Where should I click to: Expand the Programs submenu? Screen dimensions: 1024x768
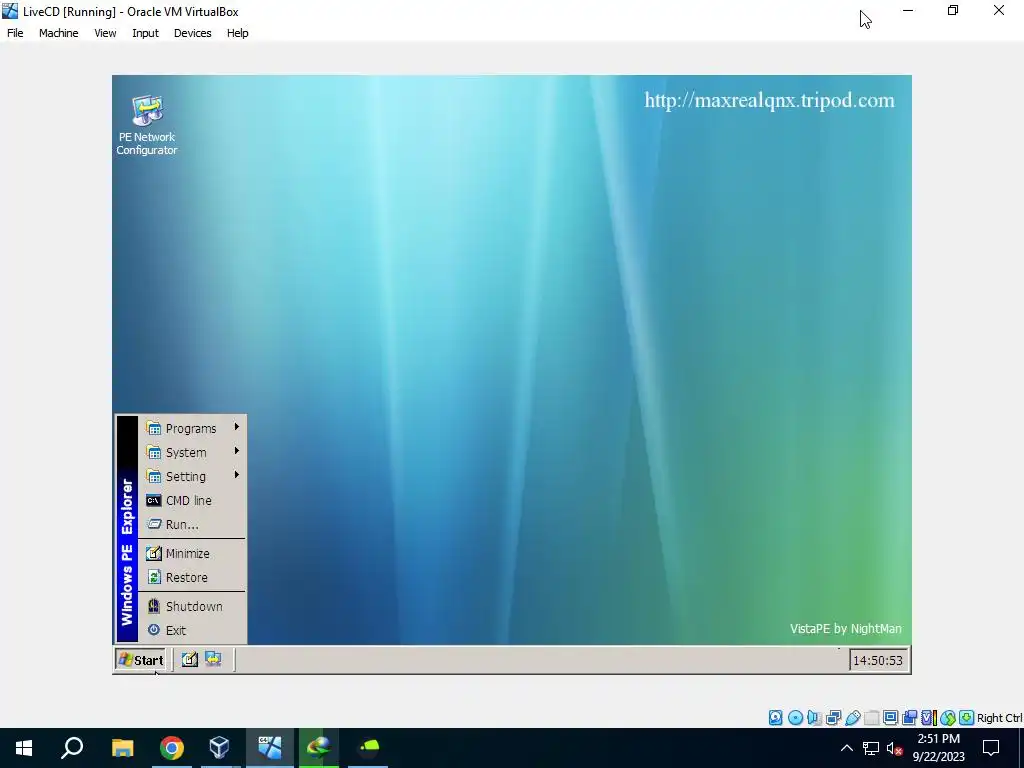pyautogui.click(x=193, y=428)
